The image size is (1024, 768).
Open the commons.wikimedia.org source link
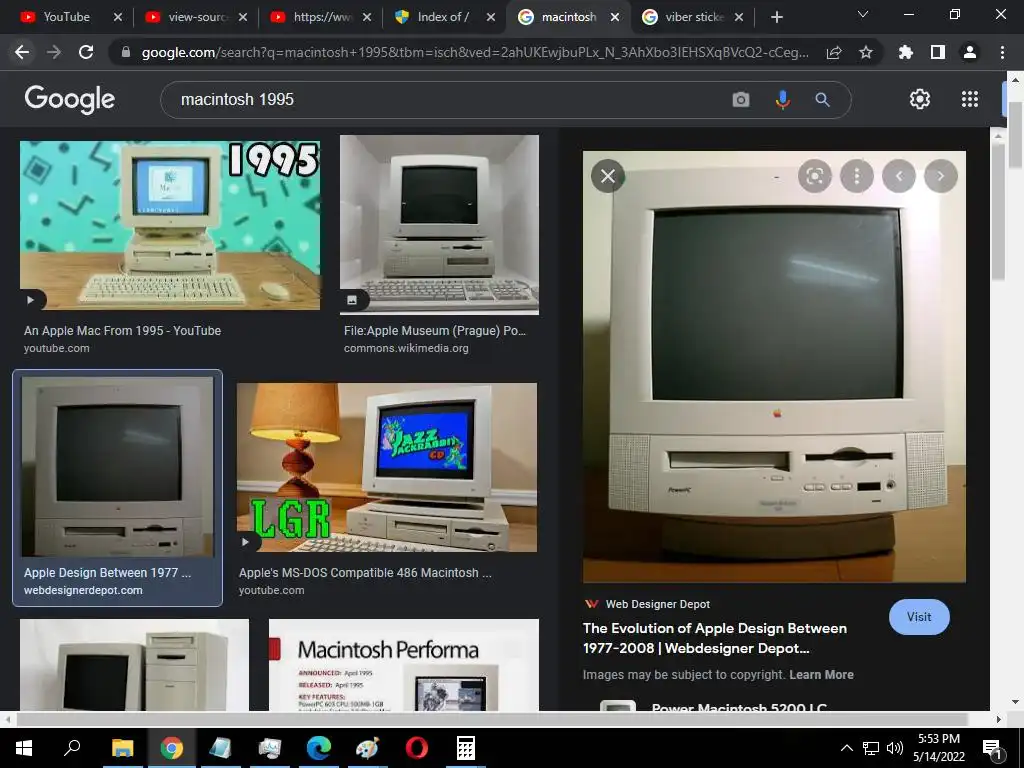point(406,348)
